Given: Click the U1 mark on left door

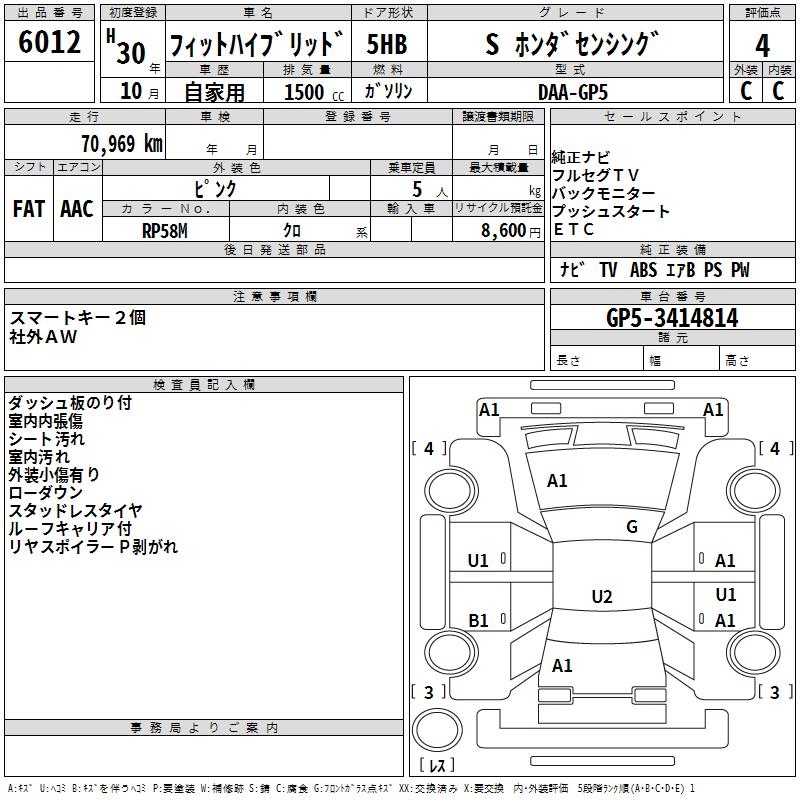Looking at the screenshot, I should 479,561.
